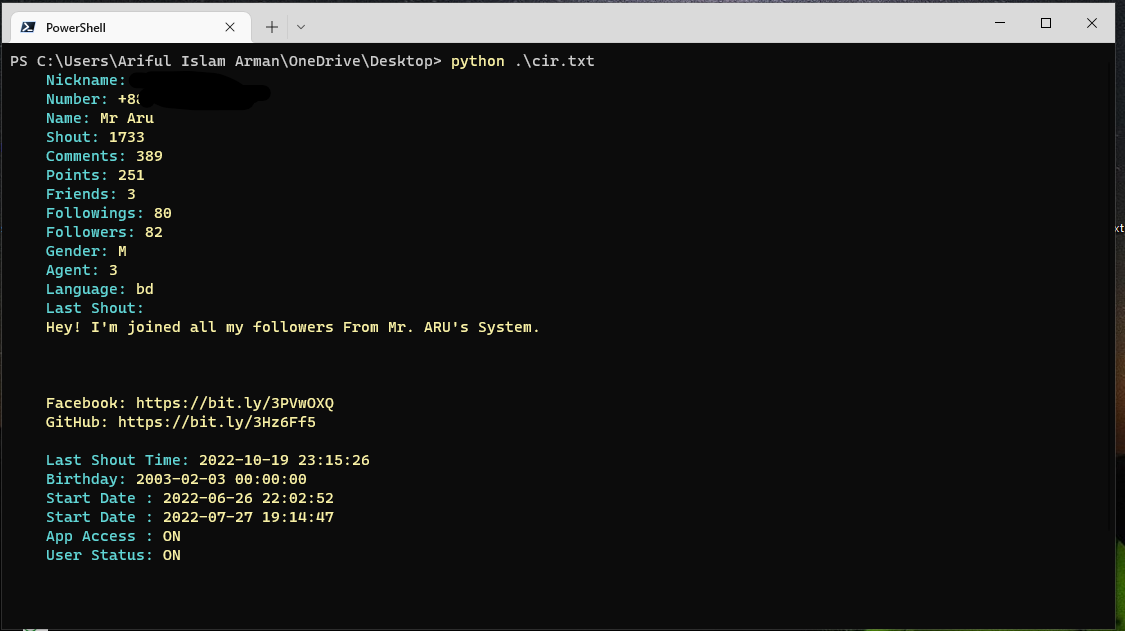
Task: Select the PowerShell tab
Action: pyautogui.click(x=131, y=27)
